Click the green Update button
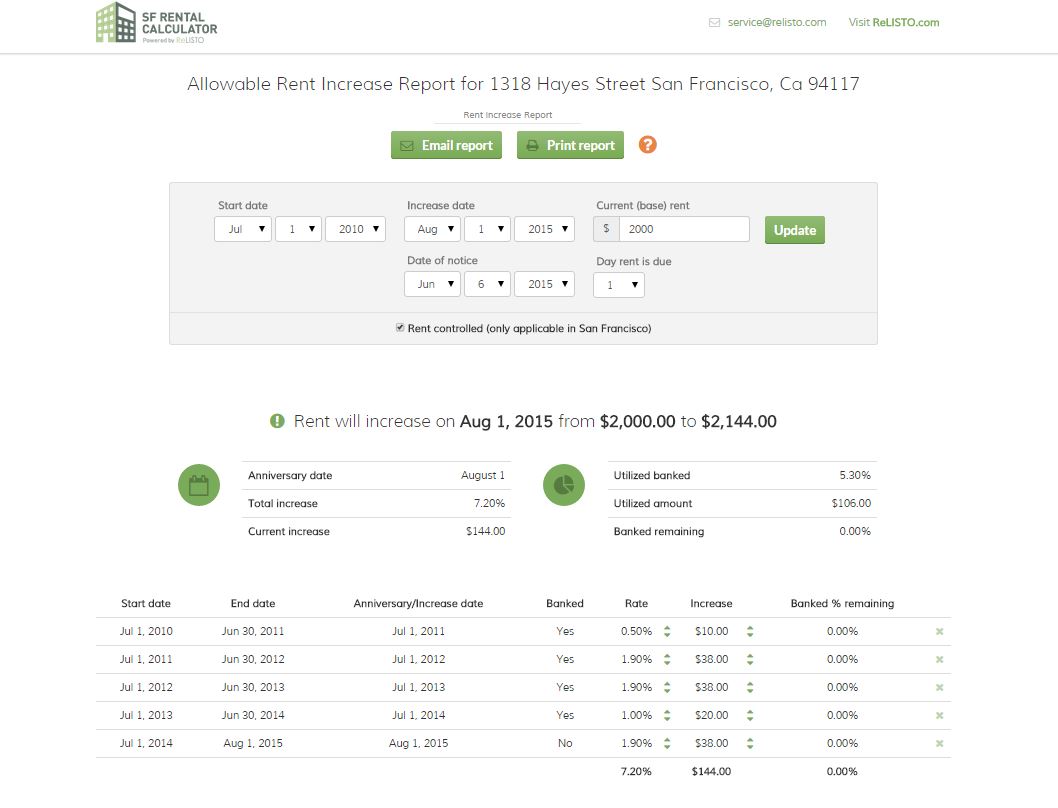1058x808 pixels. (x=794, y=230)
